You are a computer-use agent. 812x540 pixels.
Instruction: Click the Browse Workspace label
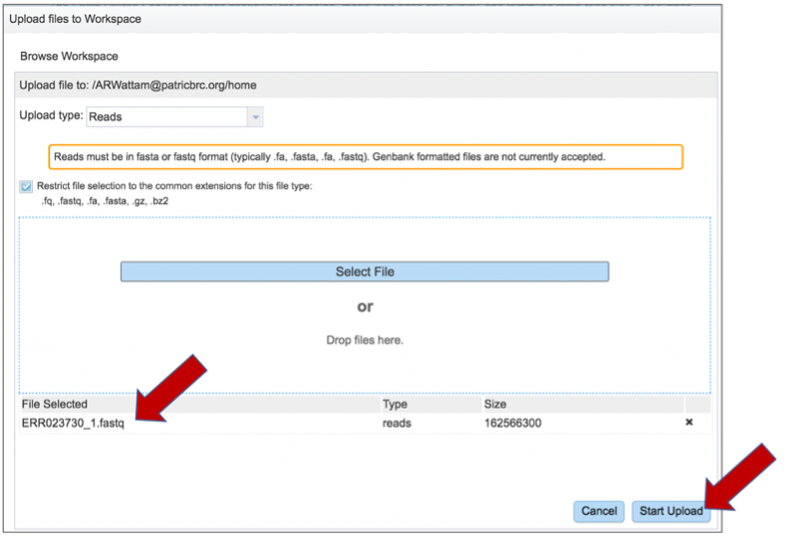(69, 56)
